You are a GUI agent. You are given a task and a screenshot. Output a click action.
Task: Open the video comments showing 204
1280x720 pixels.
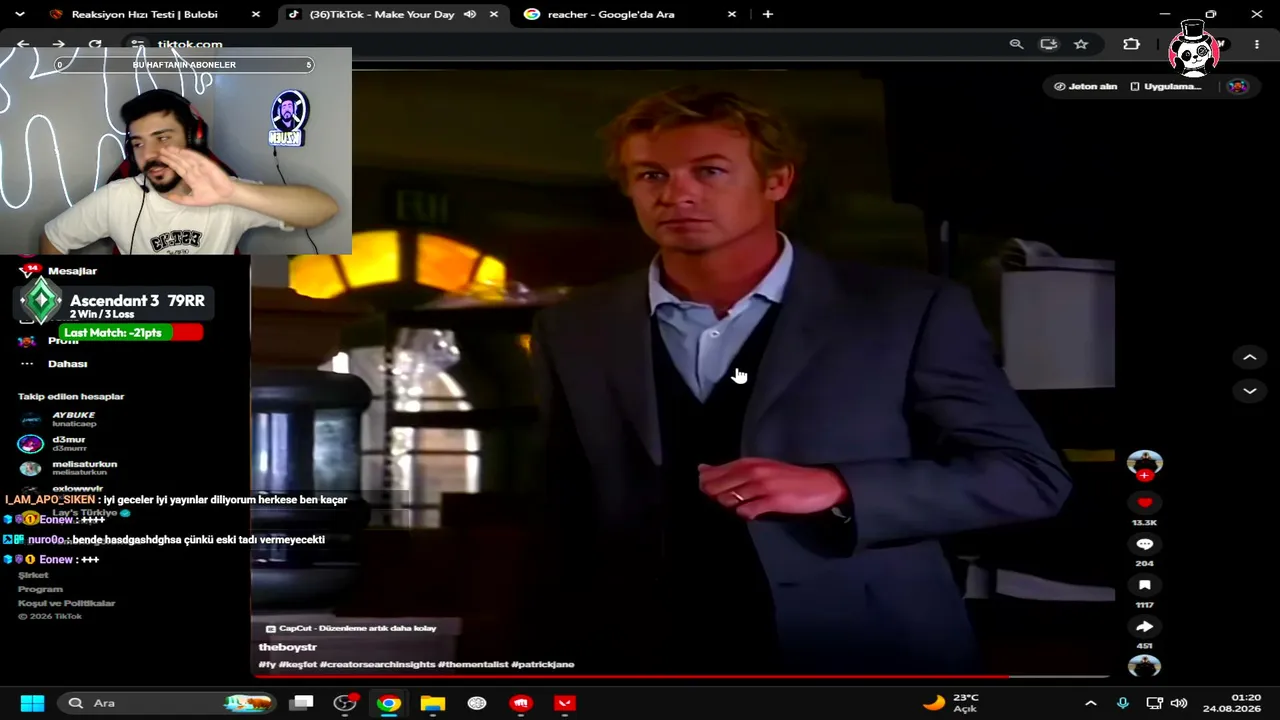click(1145, 544)
